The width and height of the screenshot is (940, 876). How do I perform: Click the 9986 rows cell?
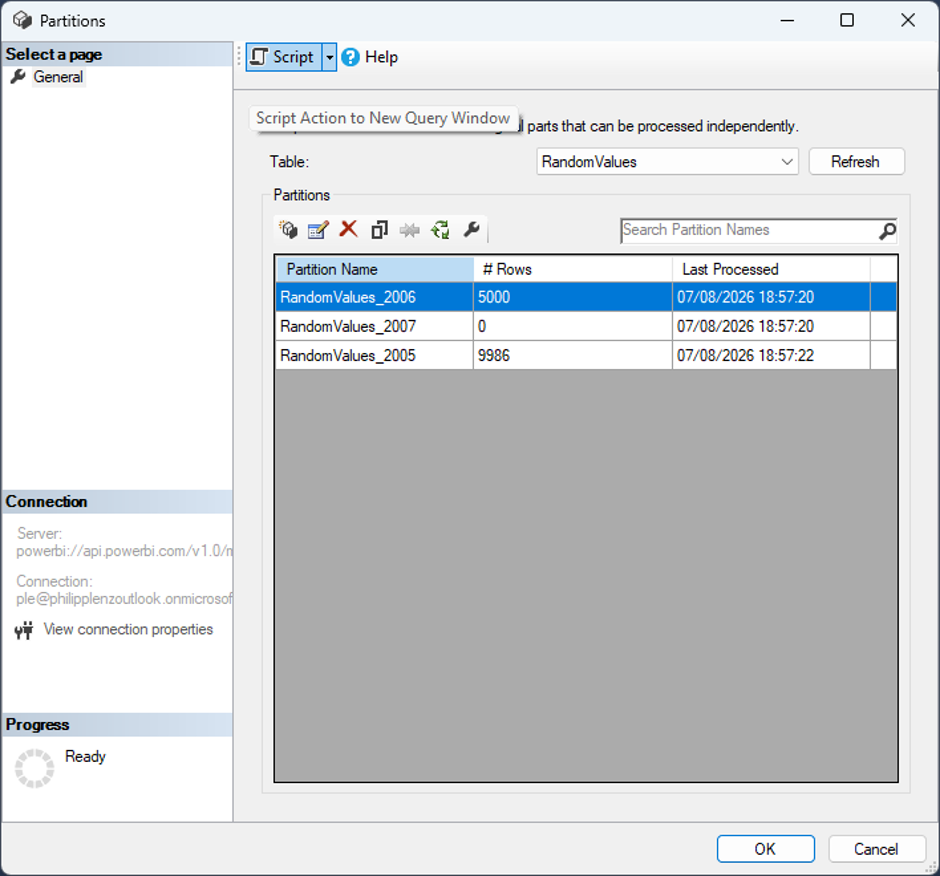tap(573, 356)
